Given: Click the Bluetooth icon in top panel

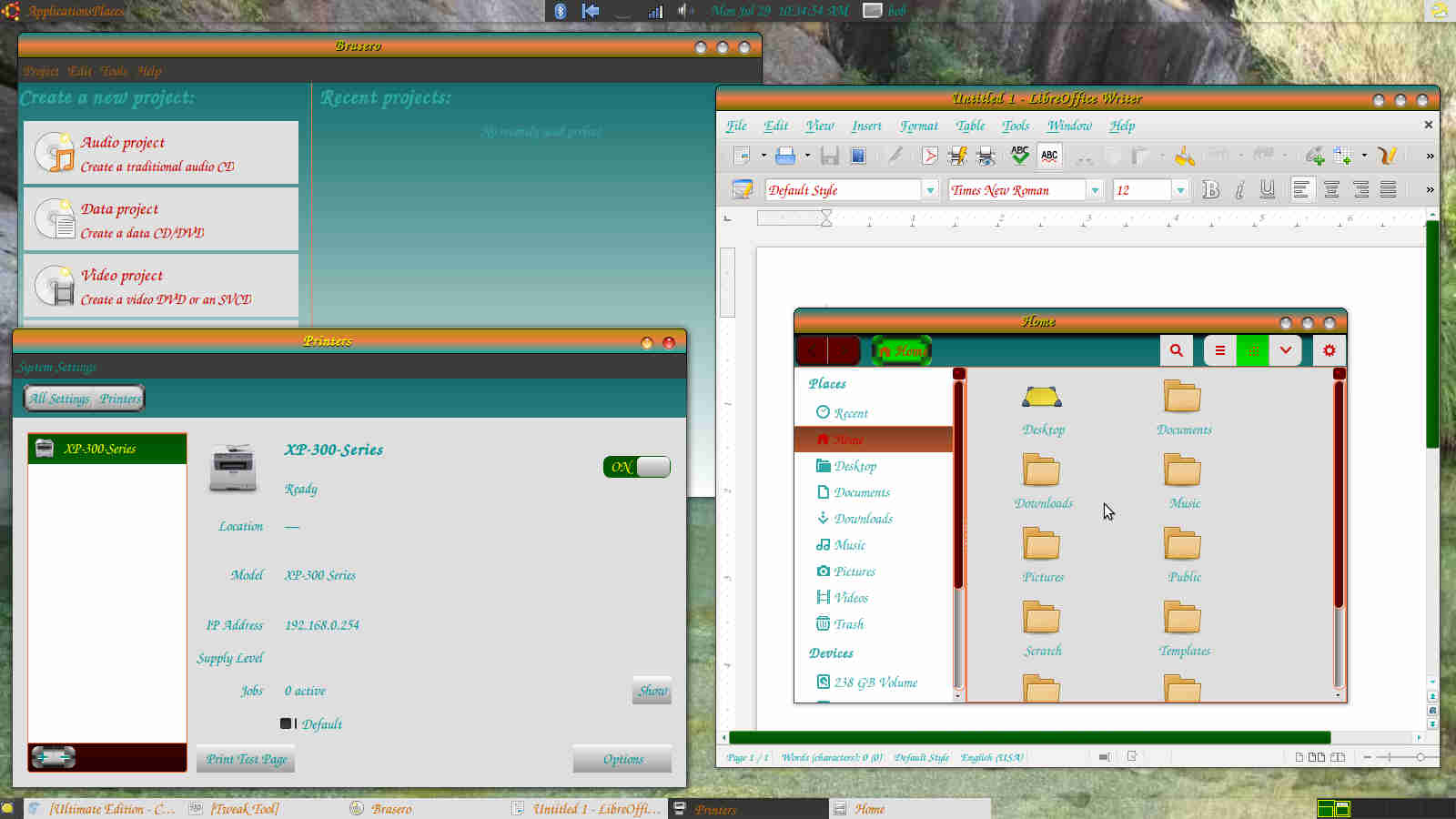Looking at the screenshot, I should [x=561, y=11].
